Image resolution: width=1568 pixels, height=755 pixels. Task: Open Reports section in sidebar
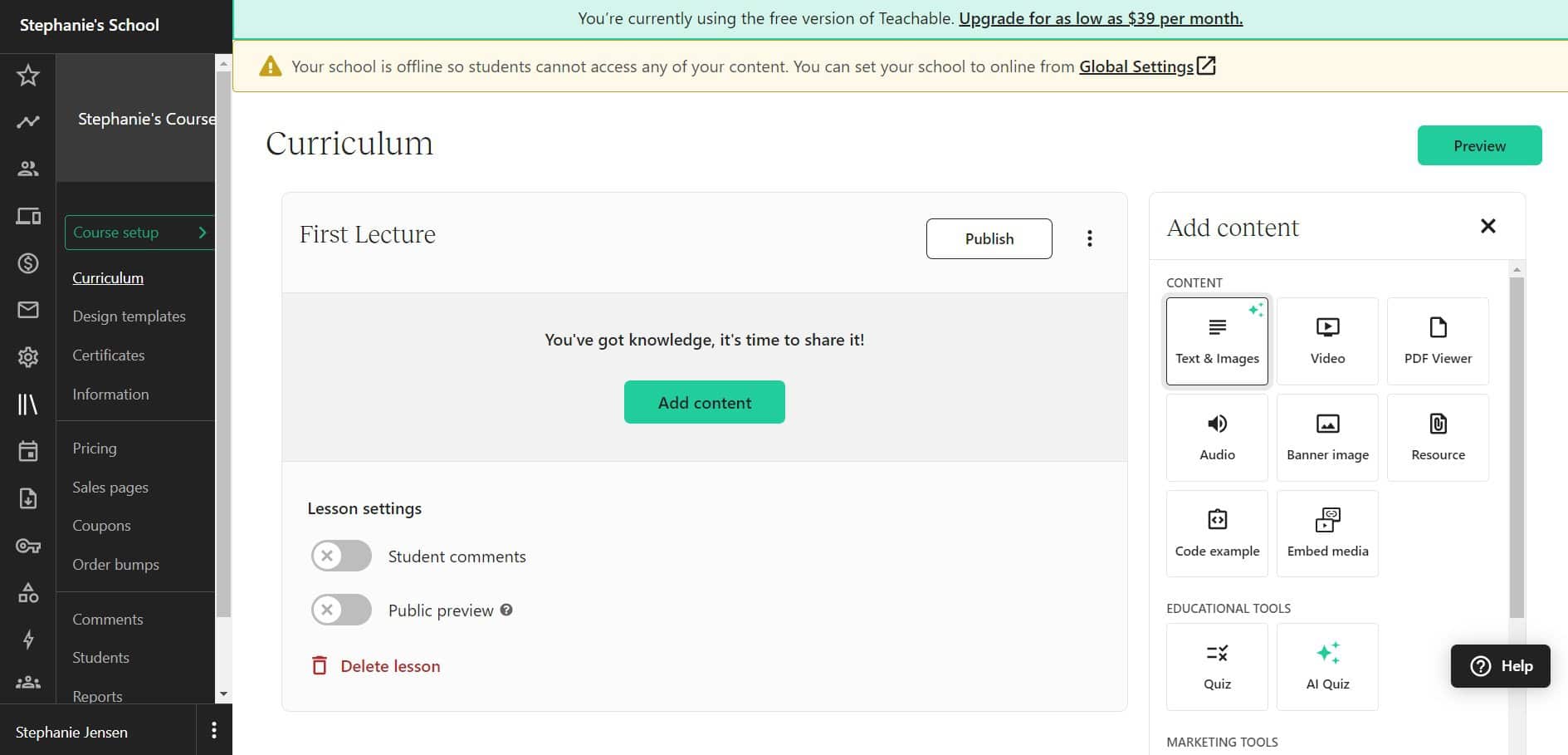(x=97, y=696)
